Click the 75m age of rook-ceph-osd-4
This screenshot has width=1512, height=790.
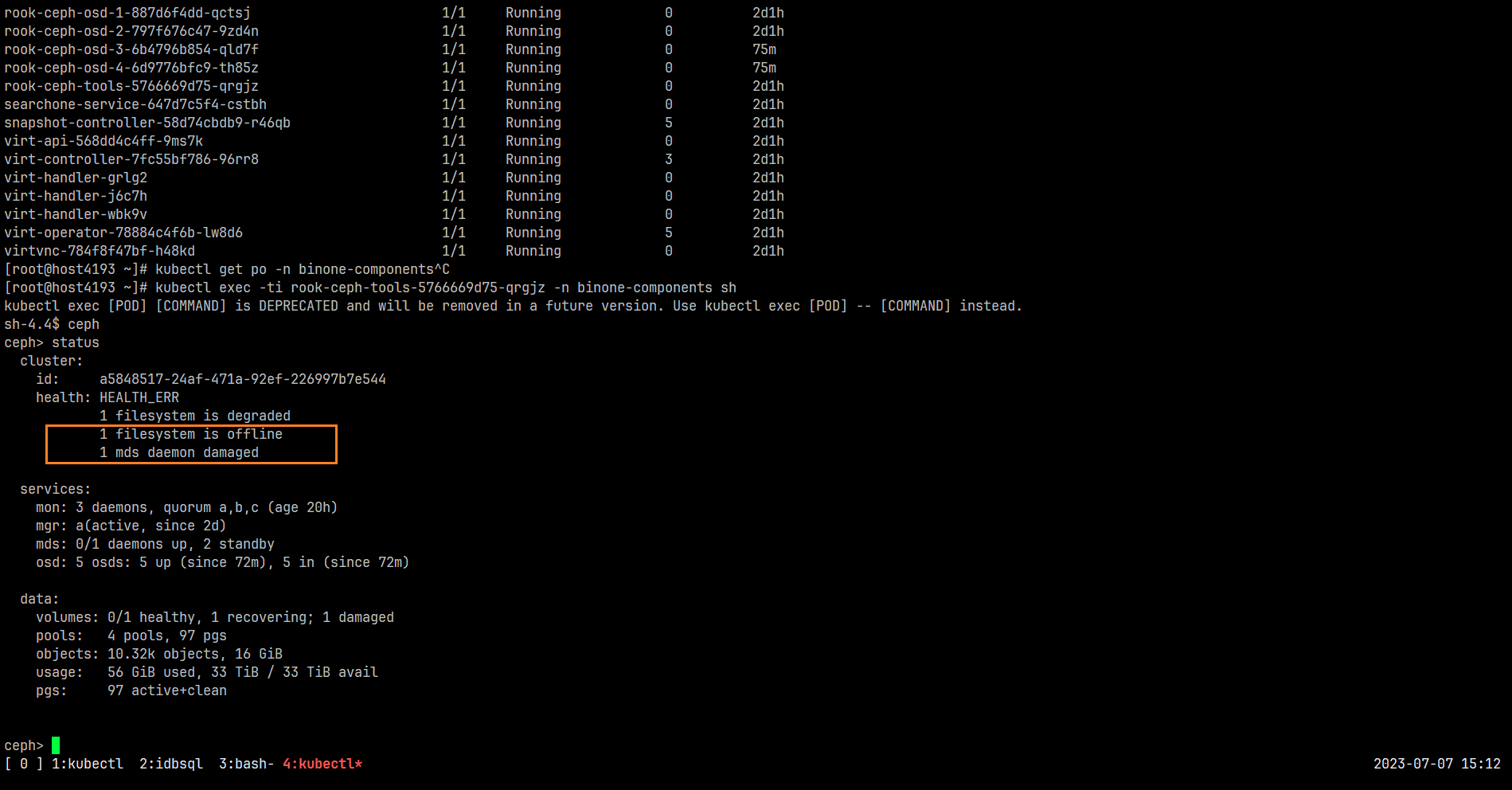click(x=764, y=68)
